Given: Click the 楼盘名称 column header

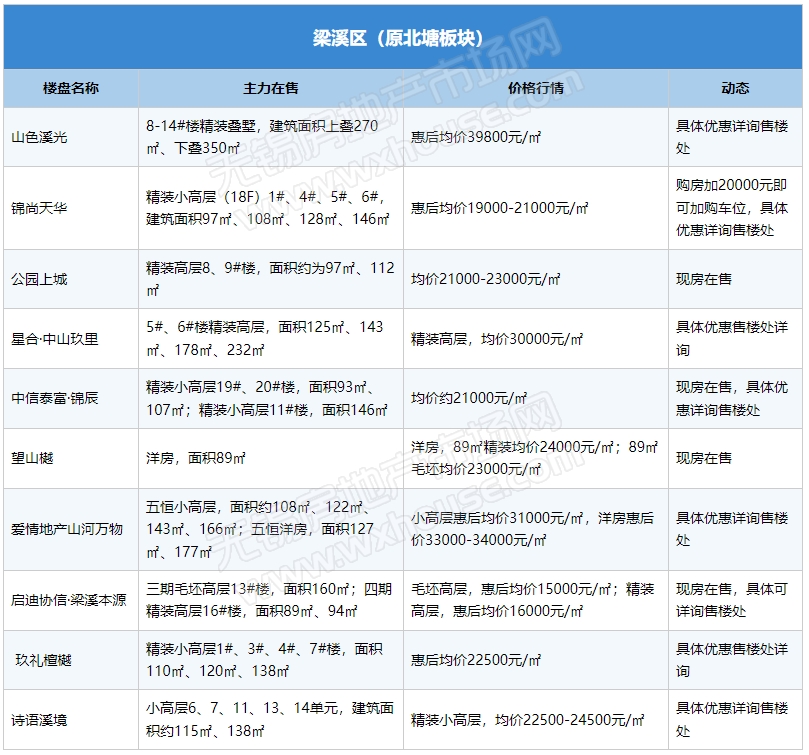Looking at the screenshot, I should (71, 88).
